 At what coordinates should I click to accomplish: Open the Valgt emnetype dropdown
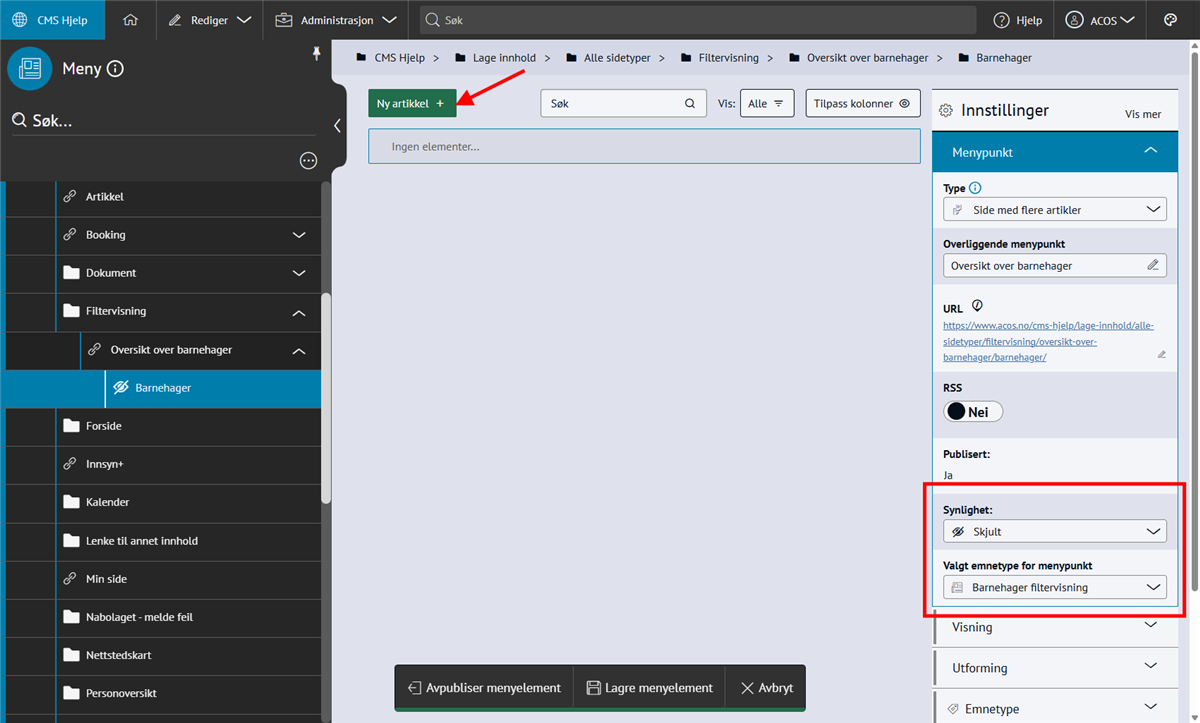(1054, 587)
